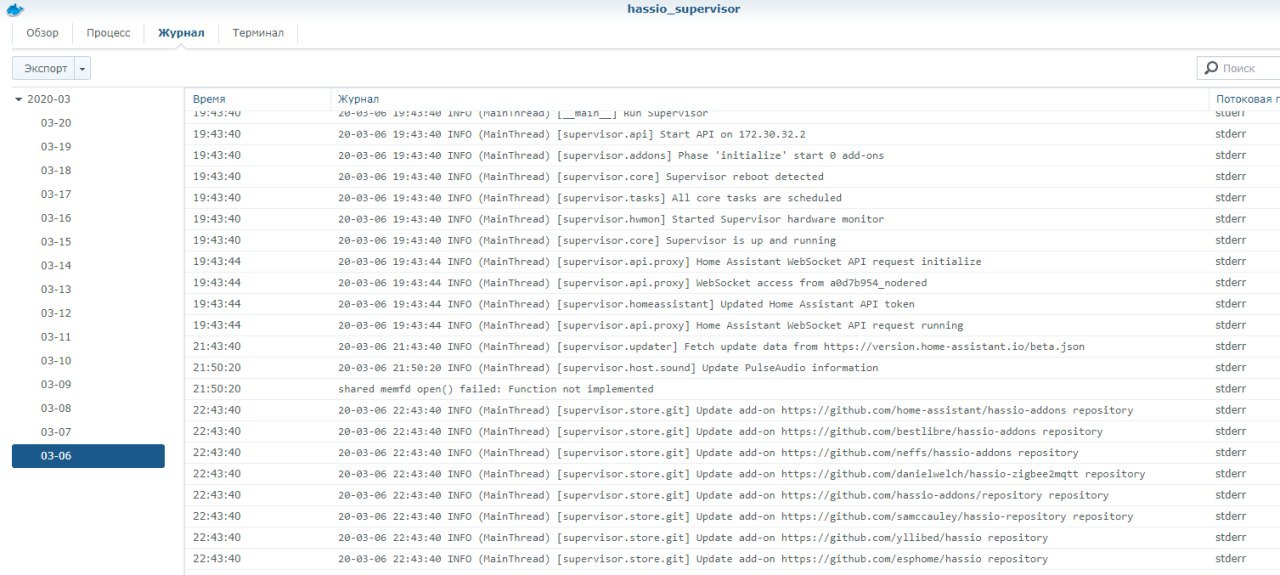Collapse the 2020-03 tree node
1280x575 pixels.
pos(18,99)
